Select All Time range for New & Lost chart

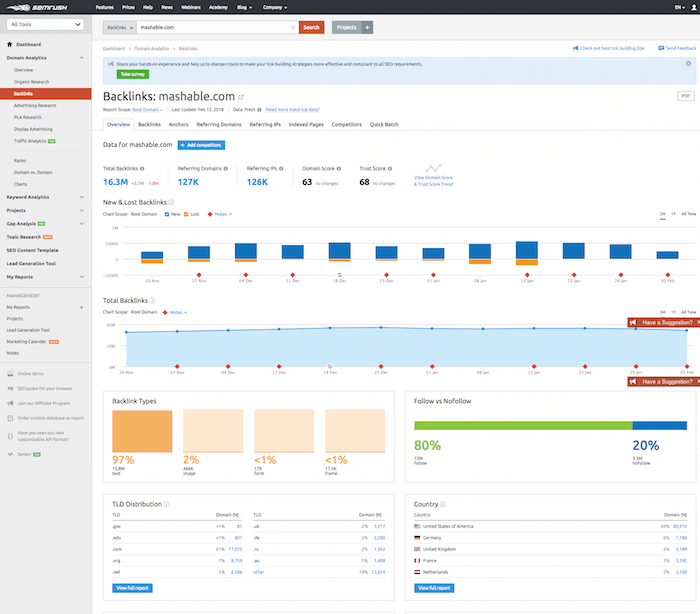(688, 214)
